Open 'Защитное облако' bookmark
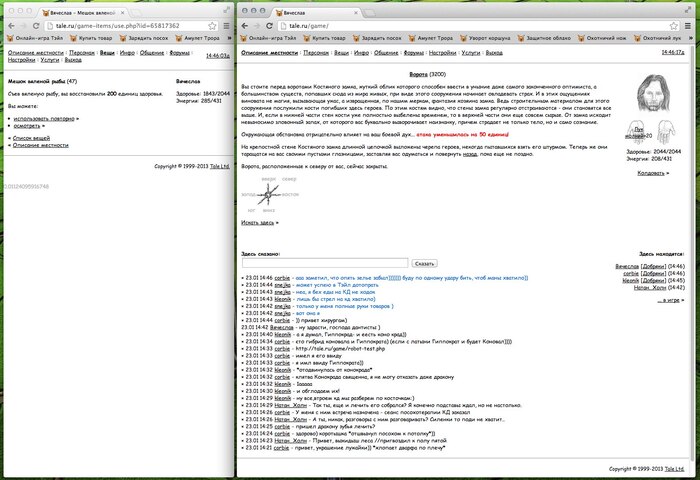 click(544, 38)
